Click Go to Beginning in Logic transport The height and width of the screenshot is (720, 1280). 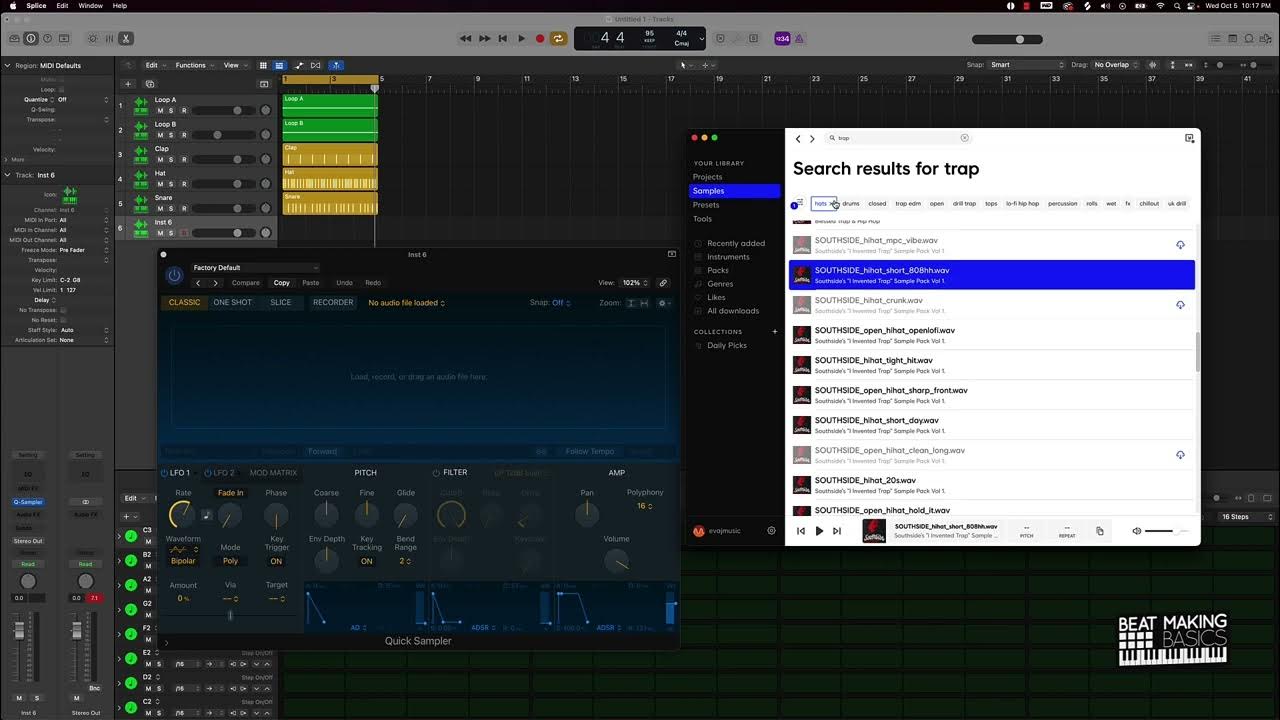pyautogui.click(x=503, y=39)
